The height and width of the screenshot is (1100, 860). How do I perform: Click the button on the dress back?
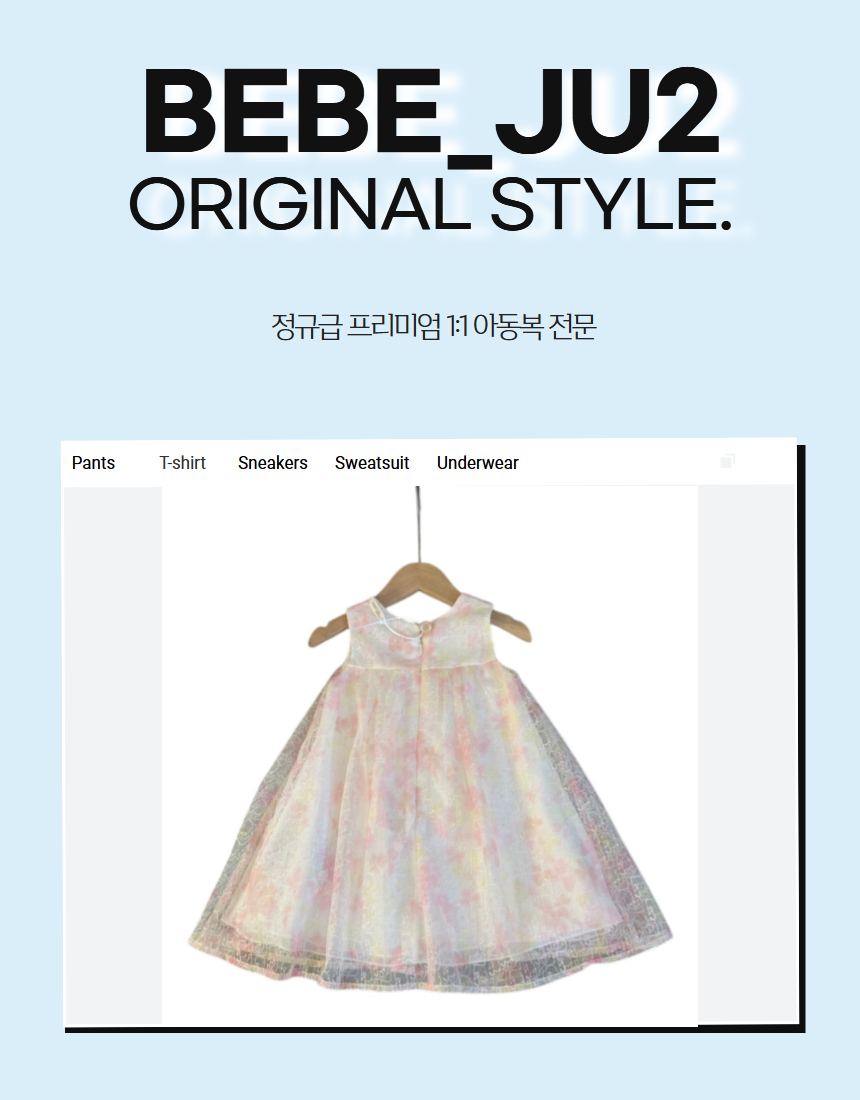(425, 625)
